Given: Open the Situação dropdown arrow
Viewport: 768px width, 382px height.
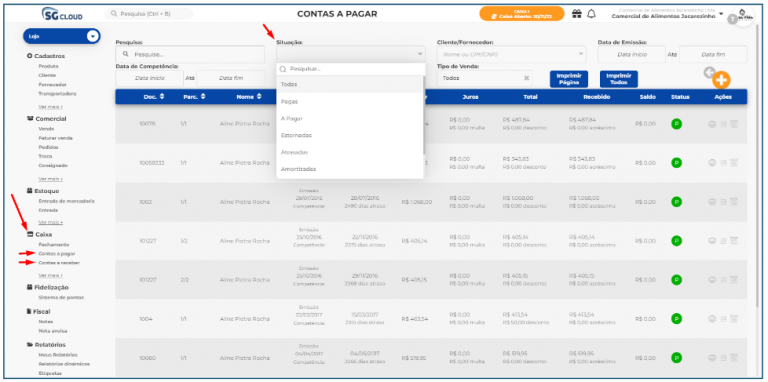Looking at the screenshot, I should click(x=419, y=54).
